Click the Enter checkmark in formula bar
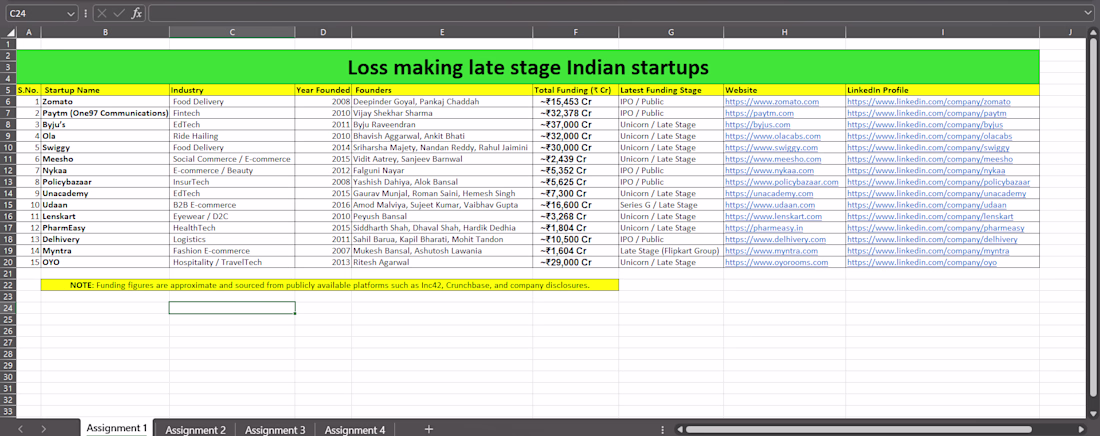 [119, 13]
